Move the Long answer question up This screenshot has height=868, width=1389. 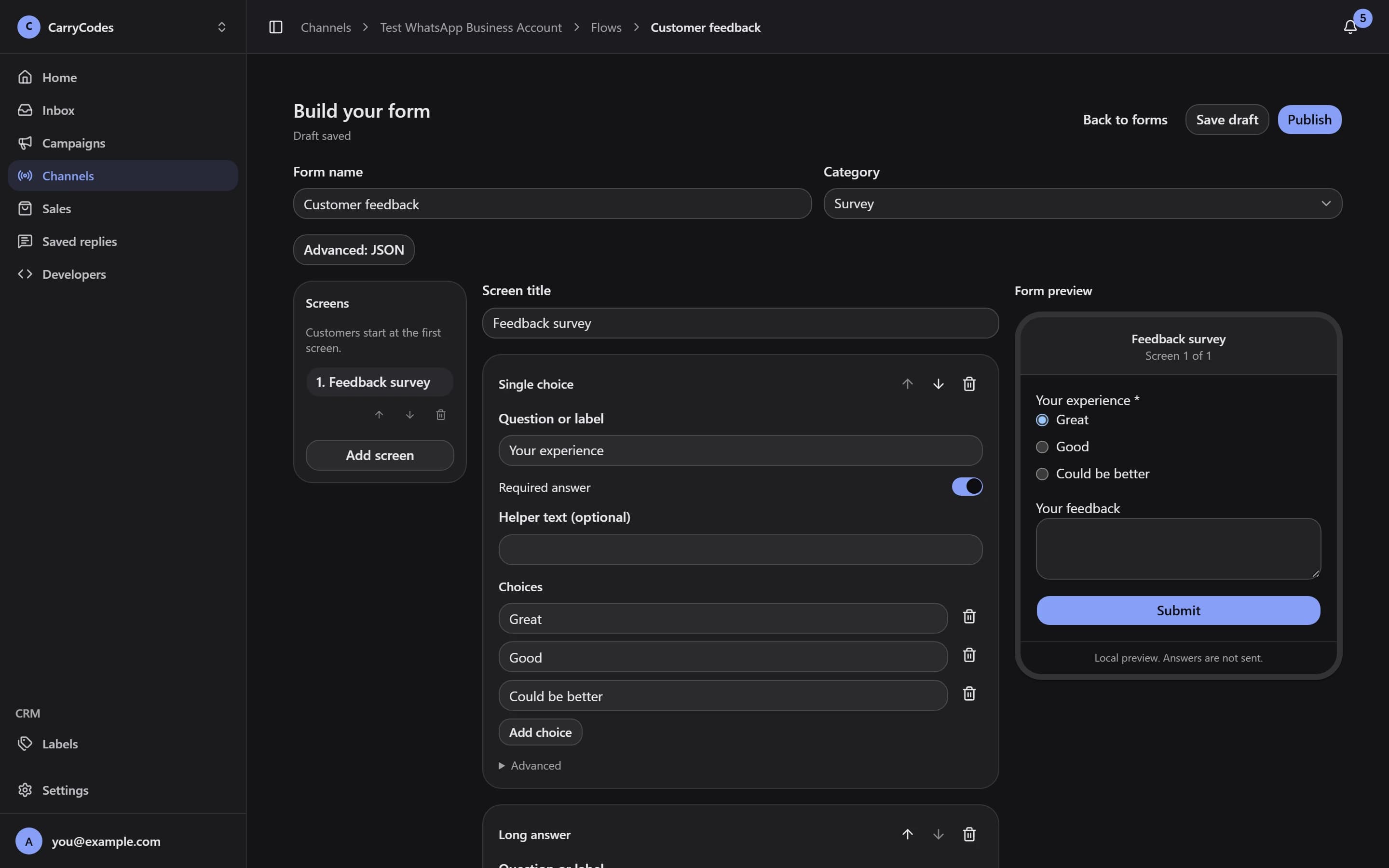907,834
